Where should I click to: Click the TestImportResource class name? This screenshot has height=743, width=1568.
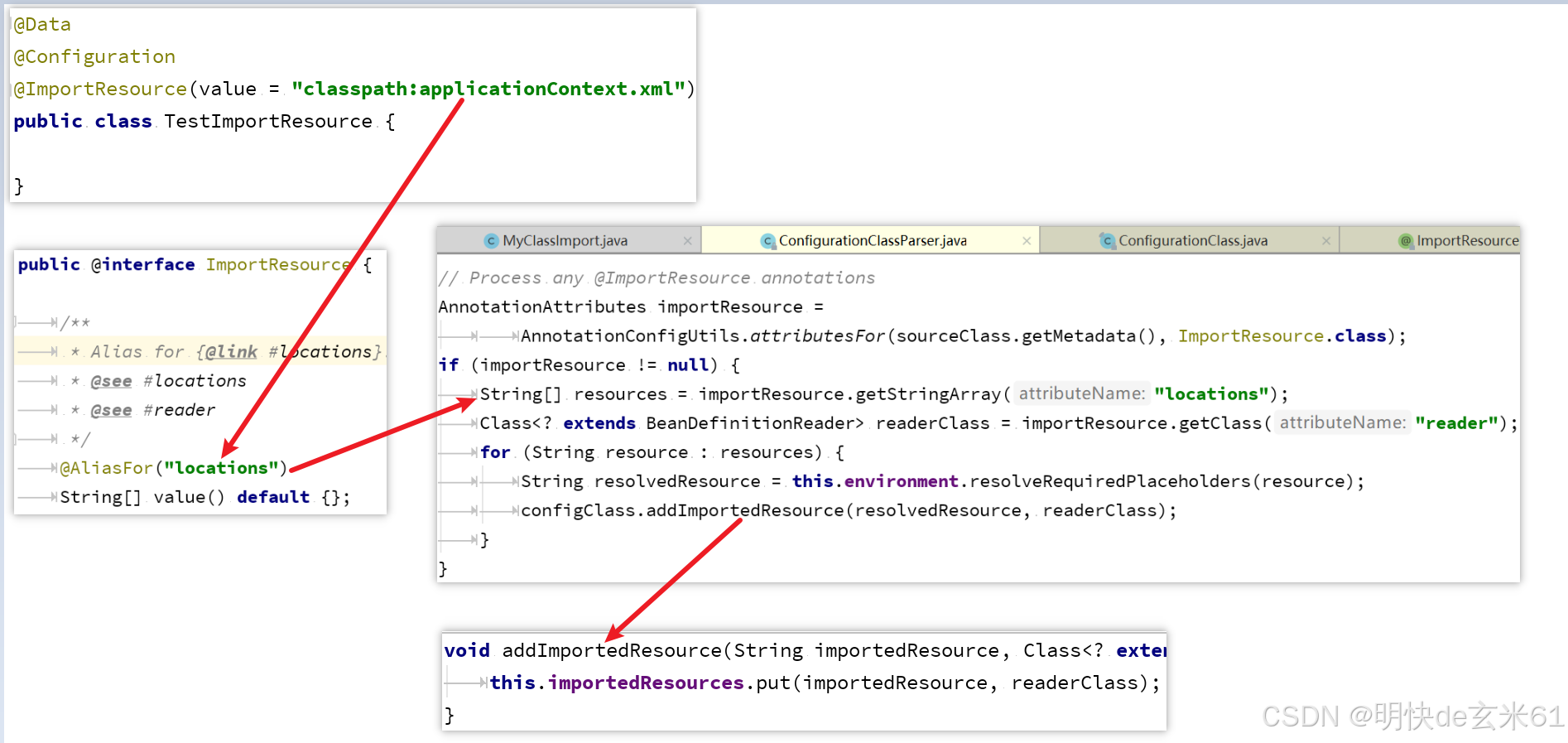pyautogui.click(x=268, y=121)
